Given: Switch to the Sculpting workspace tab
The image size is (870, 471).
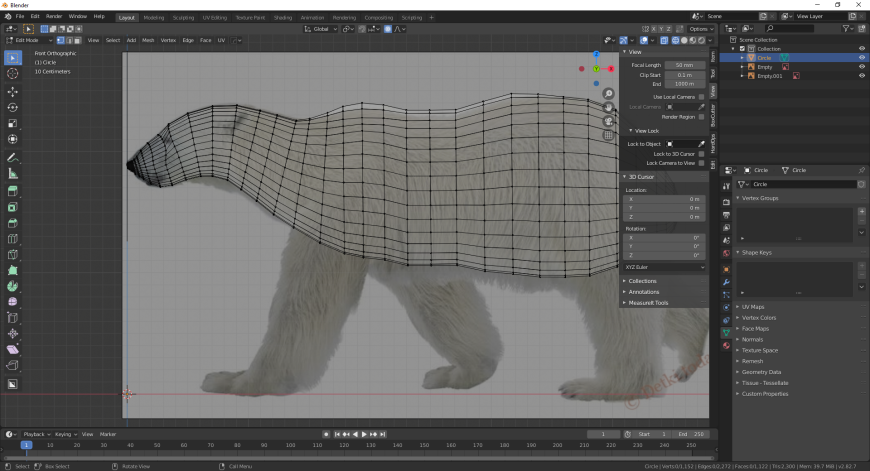Looking at the screenshot, I should [183, 17].
